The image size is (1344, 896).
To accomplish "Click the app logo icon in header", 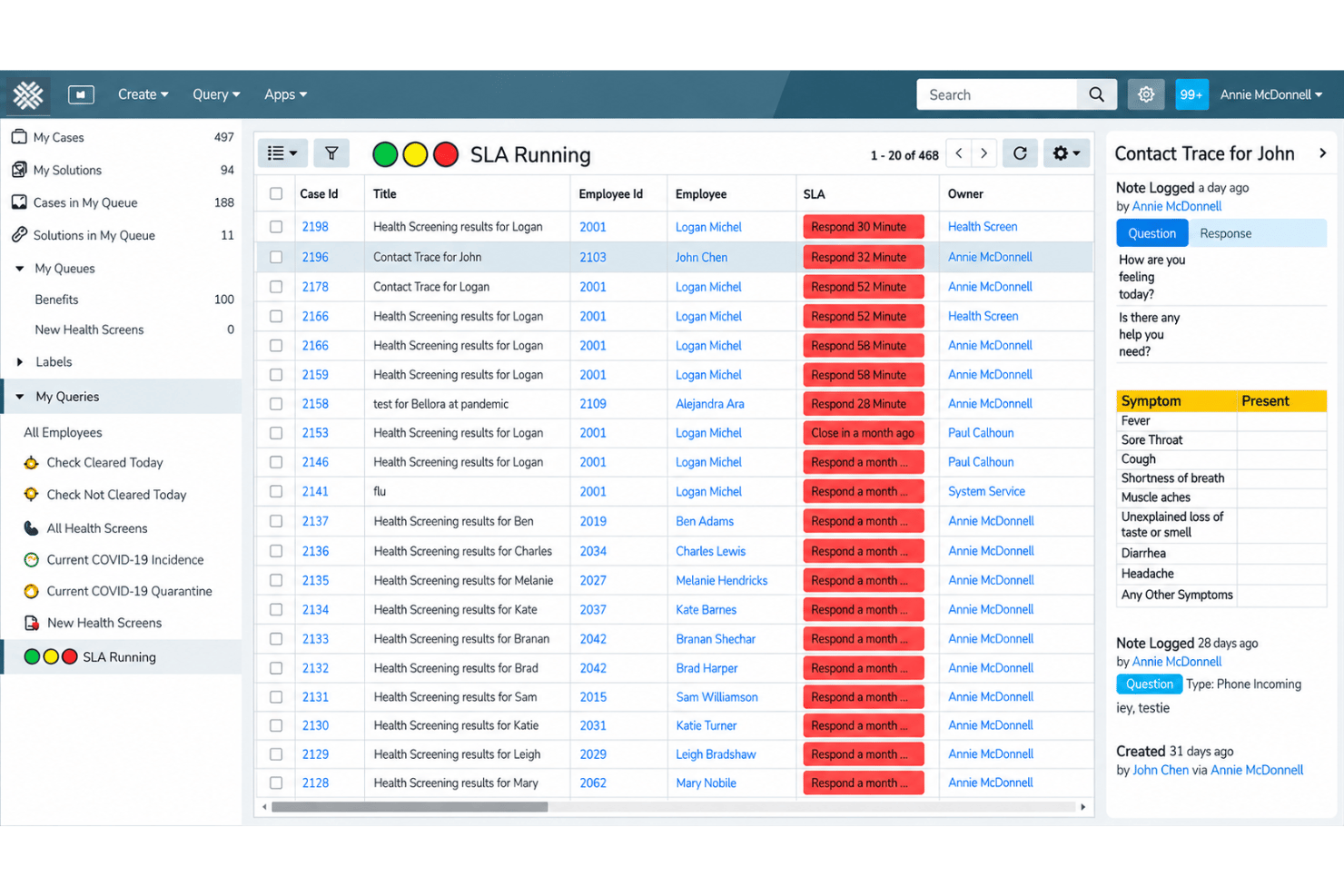I will 28,94.
